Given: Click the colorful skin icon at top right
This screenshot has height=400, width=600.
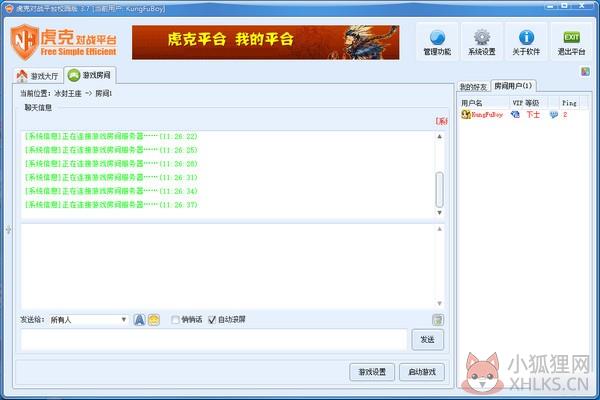Looking at the screenshot, I should point(585,72).
